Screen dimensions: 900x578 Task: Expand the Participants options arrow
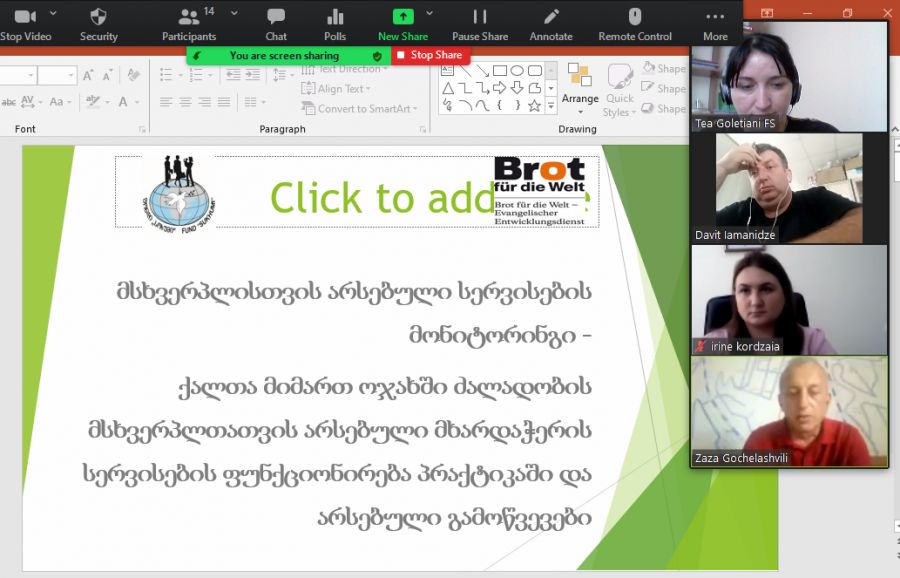tap(234, 13)
